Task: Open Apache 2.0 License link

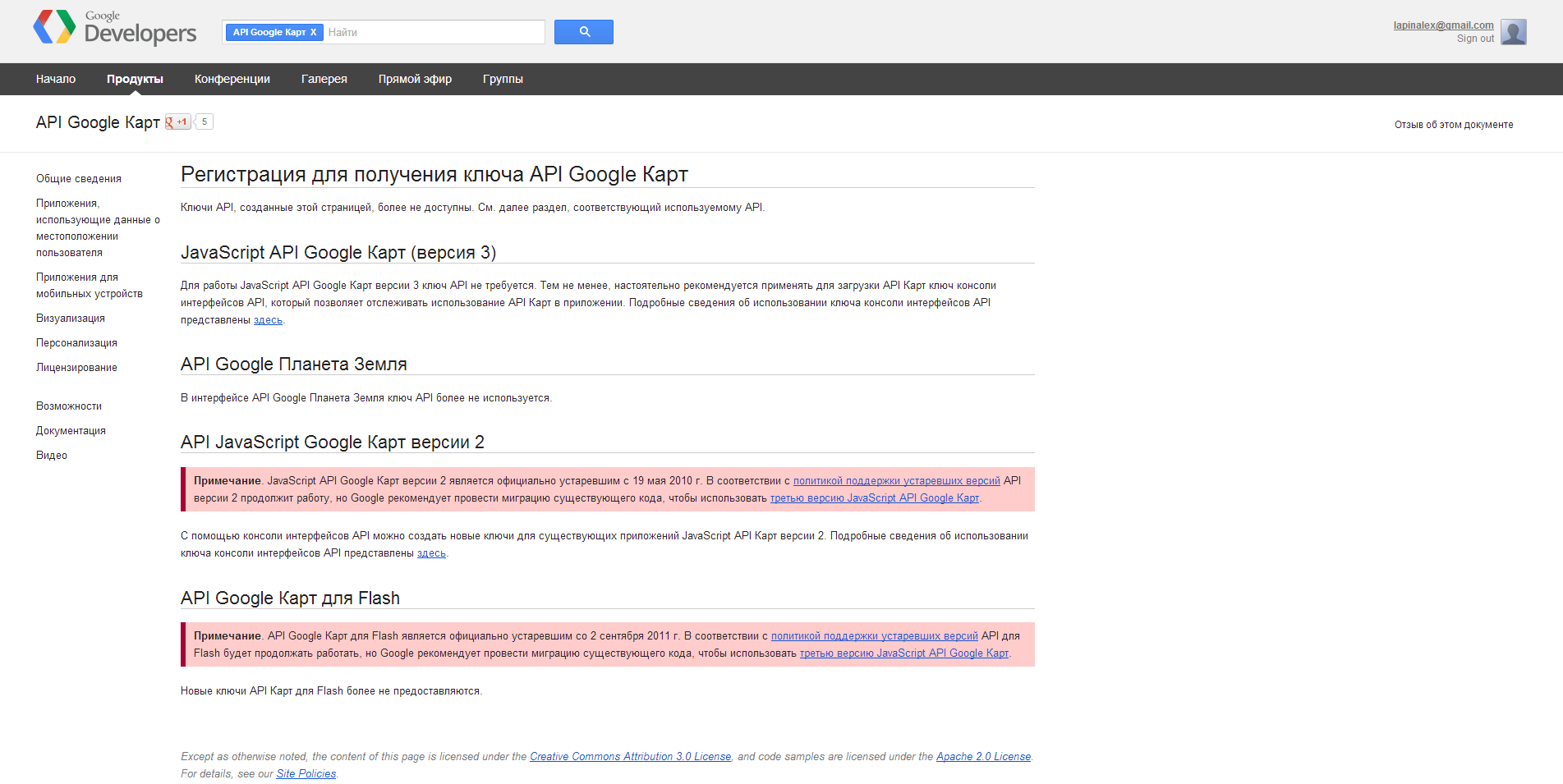Action: tap(984, 757)
